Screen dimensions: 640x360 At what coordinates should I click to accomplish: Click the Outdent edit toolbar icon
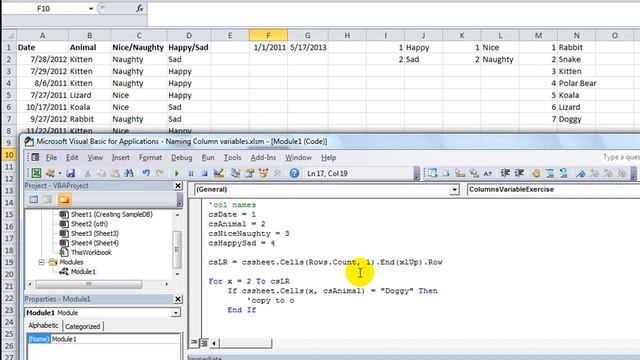pyautogui.click(x=519, y=173)
